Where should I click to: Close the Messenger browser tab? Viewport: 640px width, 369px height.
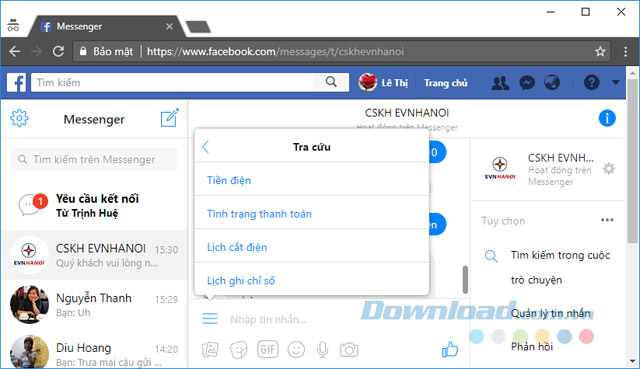(x=169, y=27)
